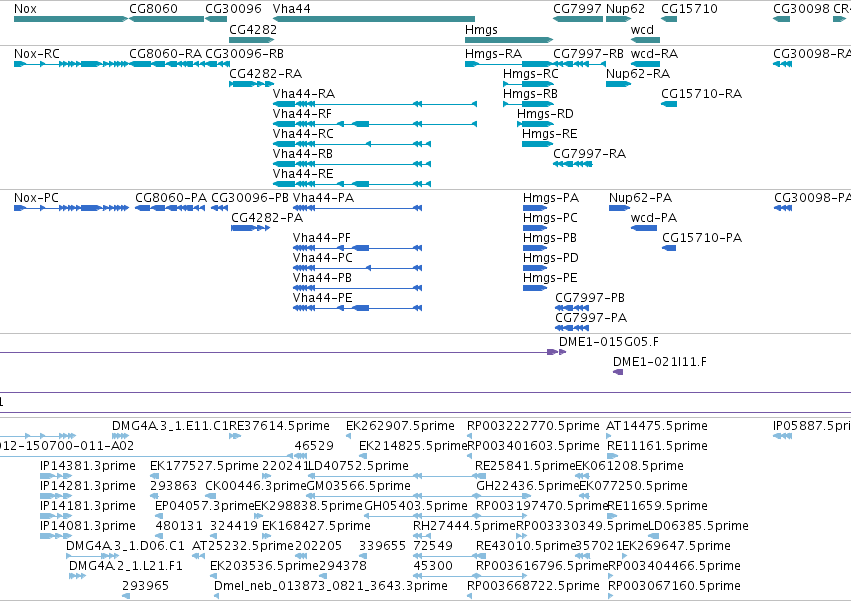Click EST EK262907.5prime label

(x=401, y=426)
